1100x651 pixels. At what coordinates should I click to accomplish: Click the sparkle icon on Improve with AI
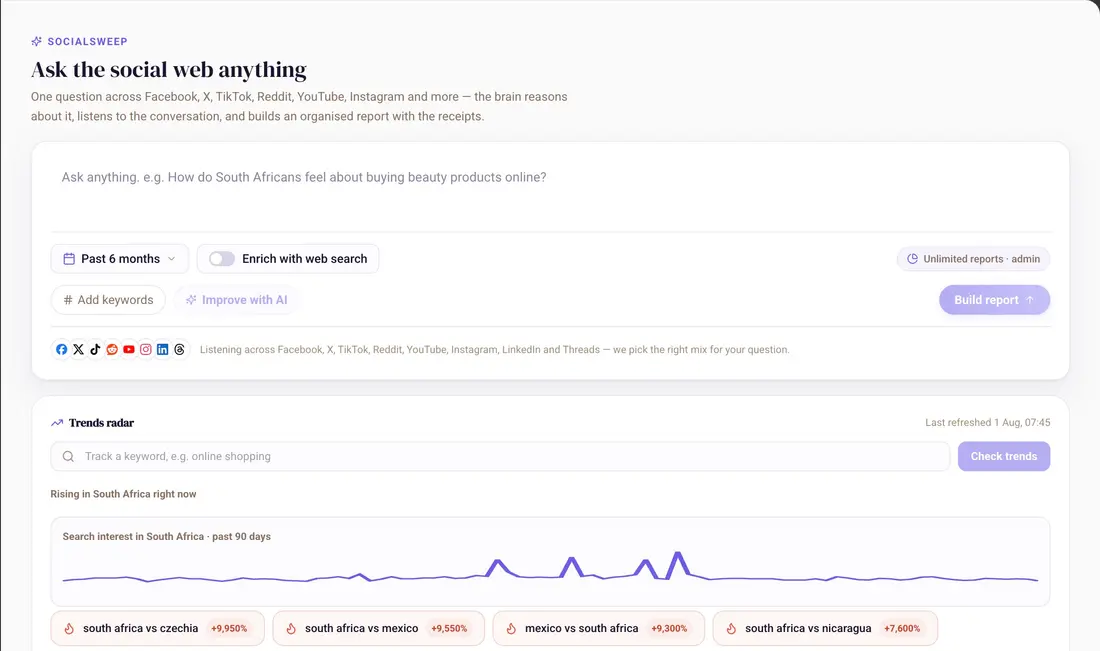(191, 300)
